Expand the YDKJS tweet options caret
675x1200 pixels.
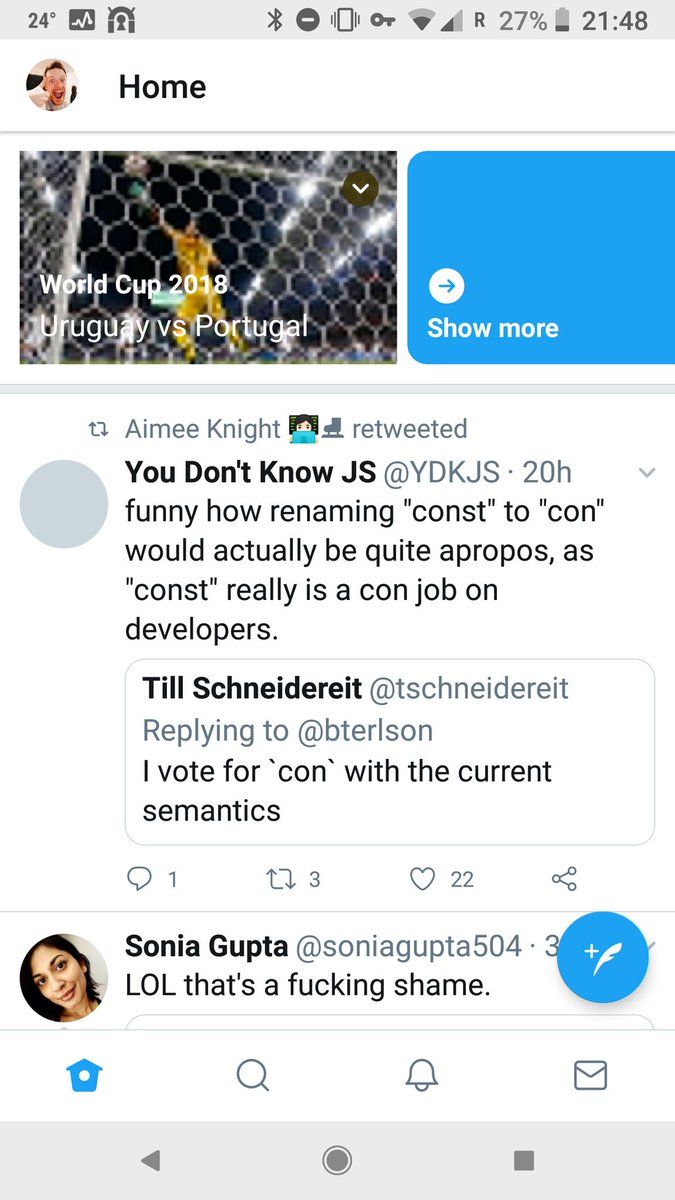(647, 472)
